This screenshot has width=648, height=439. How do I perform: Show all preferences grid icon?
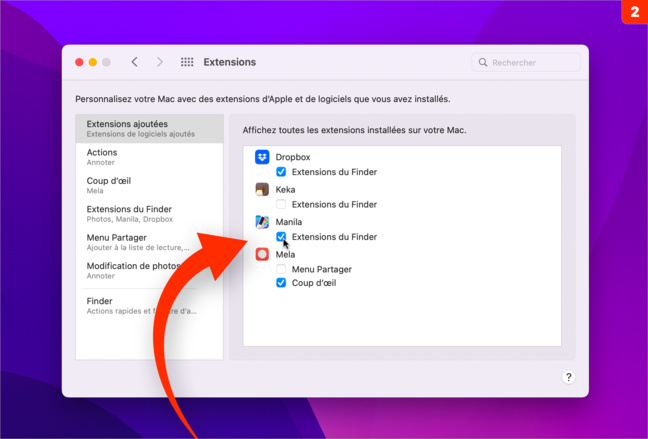187,62
